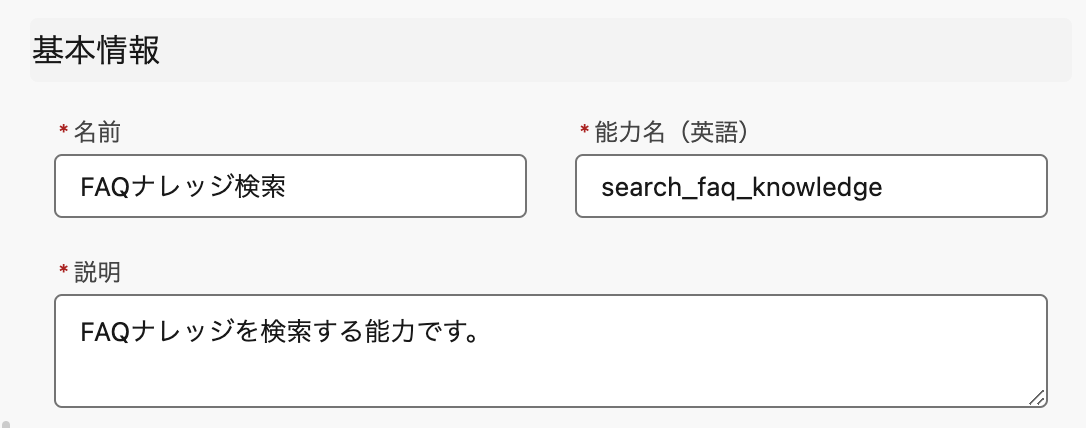Focus the 能力名（英語） text field
This screenshot has width=1086, height=428.
pos(811,186)
